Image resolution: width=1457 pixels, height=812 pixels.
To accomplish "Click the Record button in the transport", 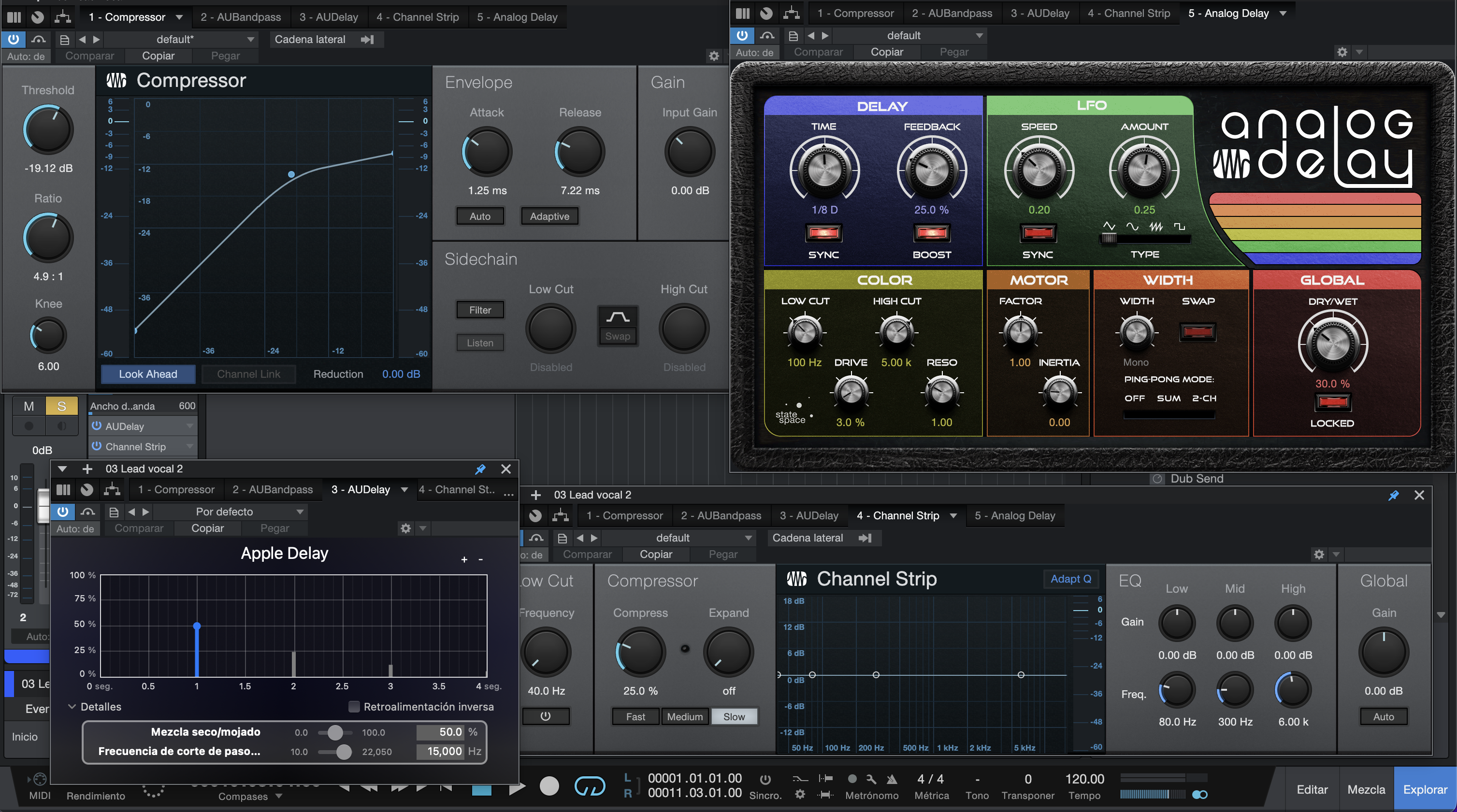I will point(549,786).
